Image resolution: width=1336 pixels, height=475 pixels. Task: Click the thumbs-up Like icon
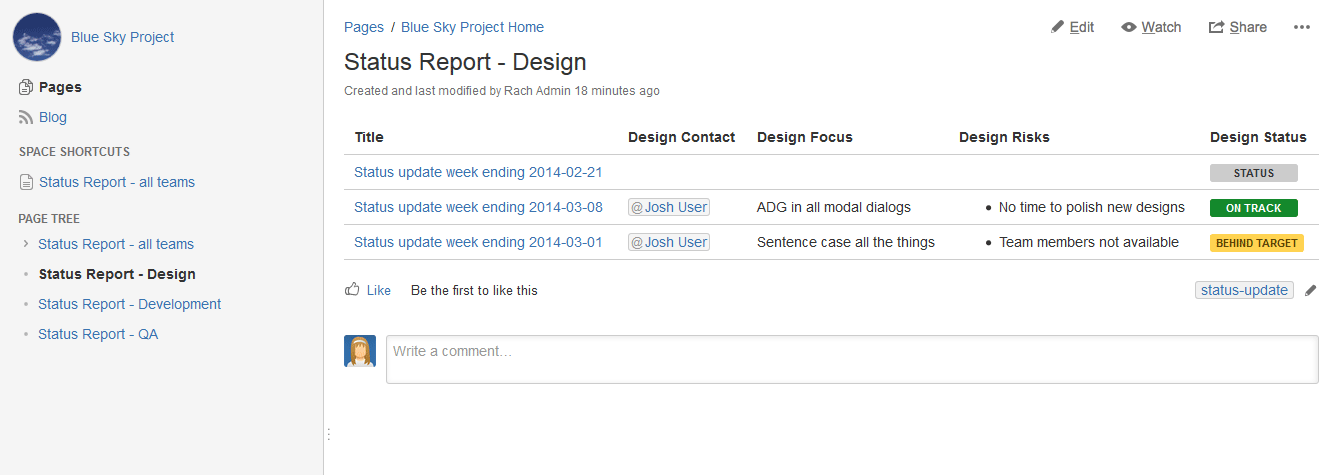352,290
